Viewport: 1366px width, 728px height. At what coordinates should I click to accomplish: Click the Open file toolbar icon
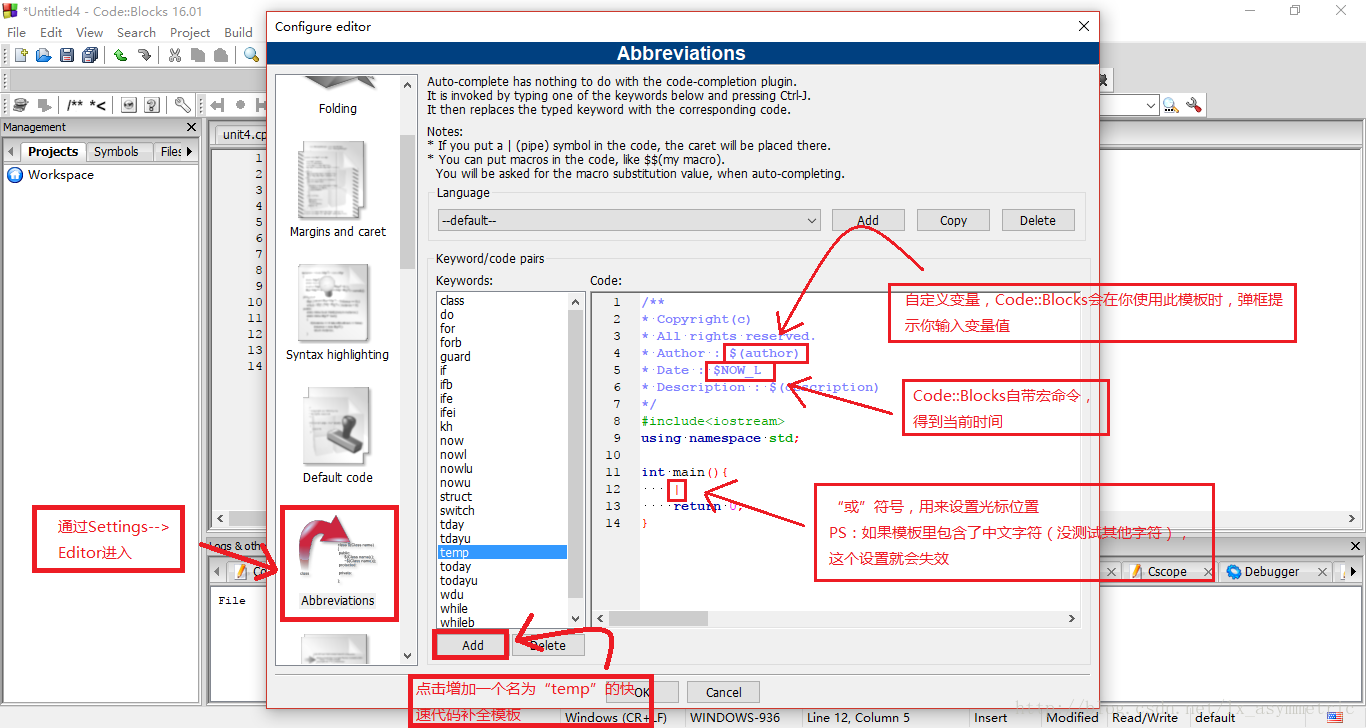(44, 55)
